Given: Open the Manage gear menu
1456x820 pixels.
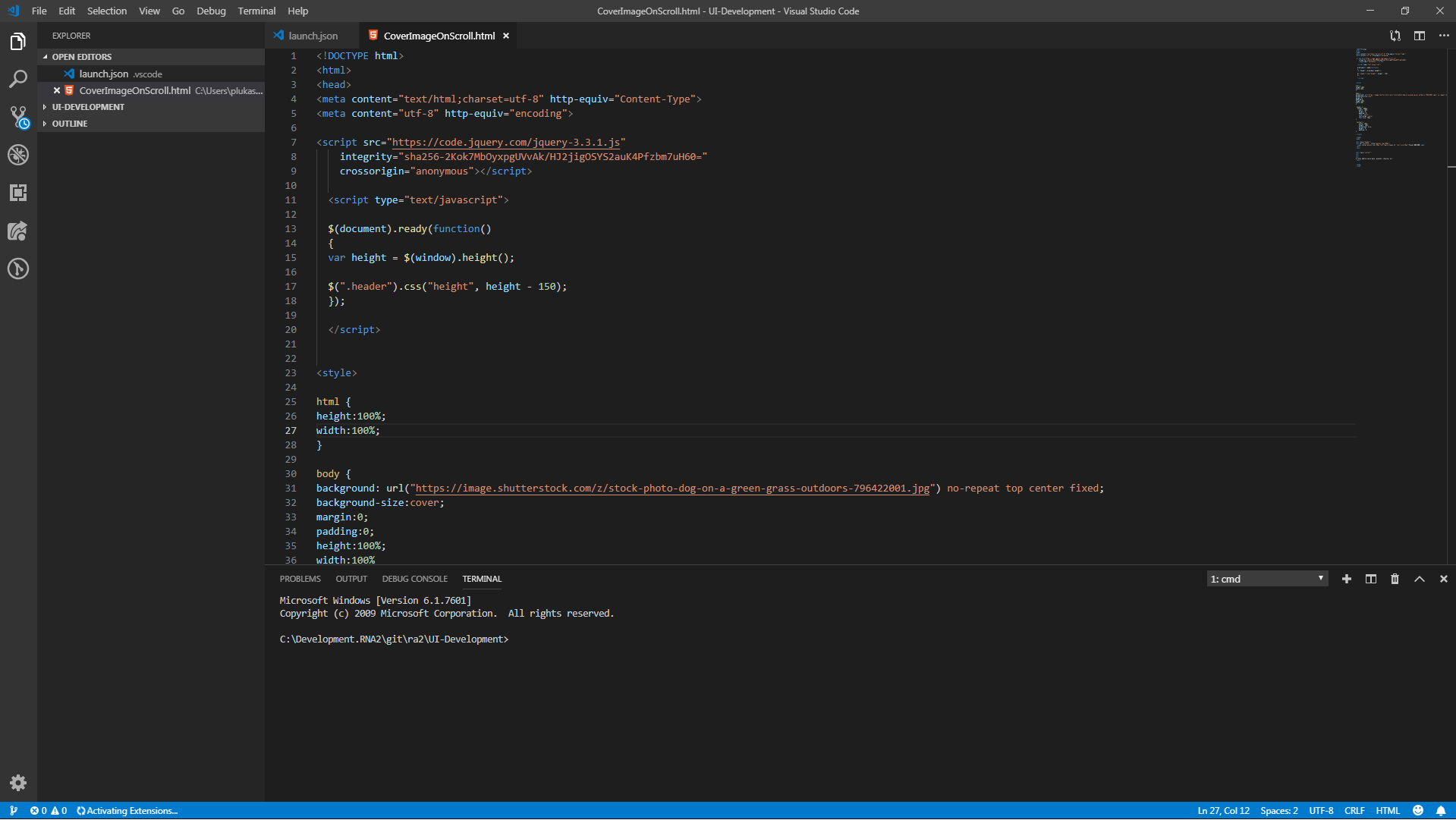Looking at the screenshot, I should (x=18, y=783).
